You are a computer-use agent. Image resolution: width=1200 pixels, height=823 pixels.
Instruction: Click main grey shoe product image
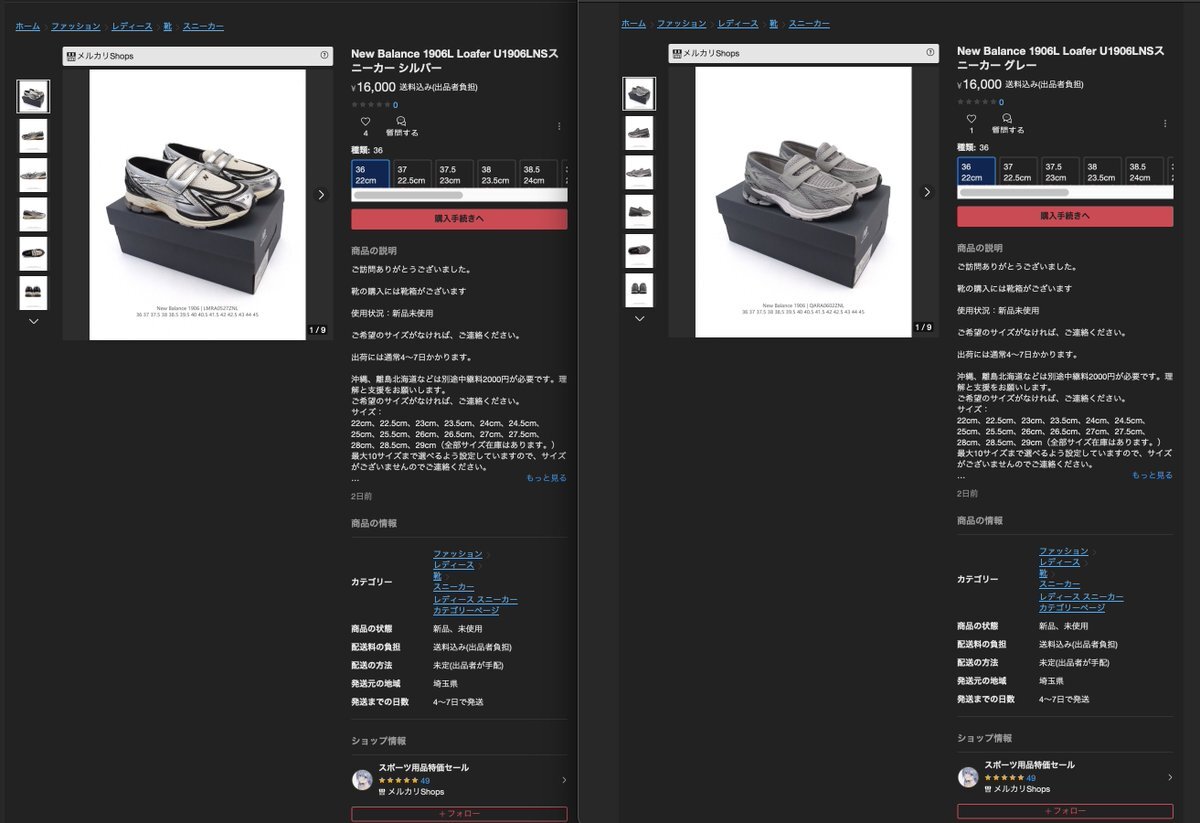click(803, 202)
